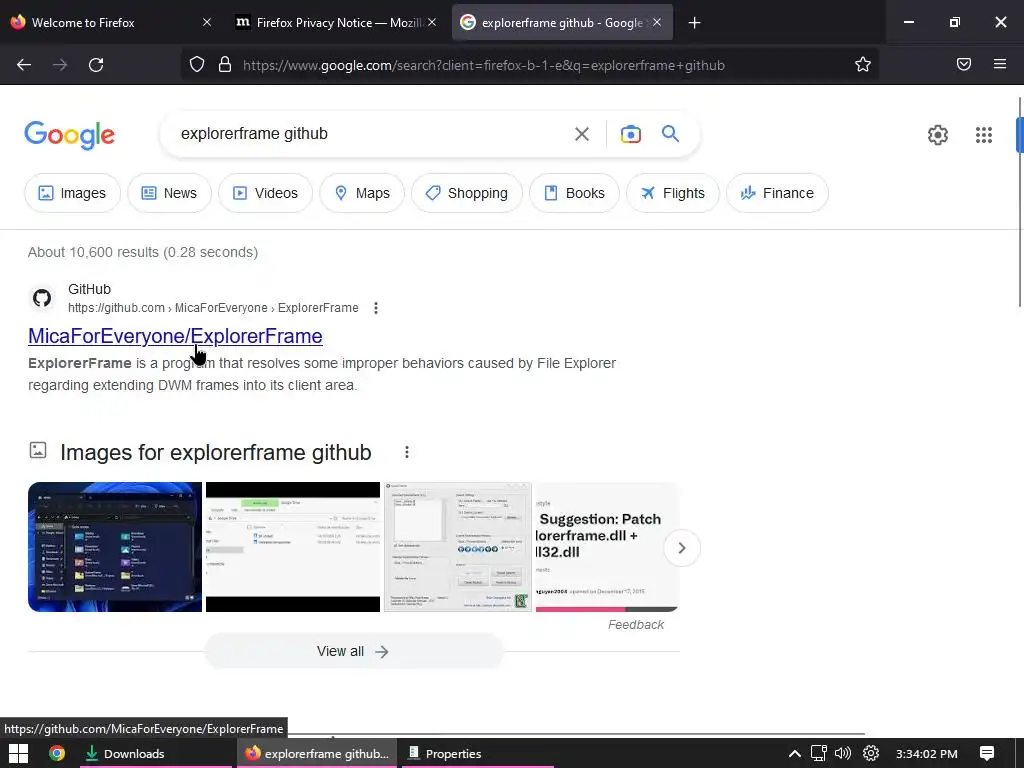Click the Feedback link under images
This screenshot has width=1024, height=768.
[x=635, y=625]
